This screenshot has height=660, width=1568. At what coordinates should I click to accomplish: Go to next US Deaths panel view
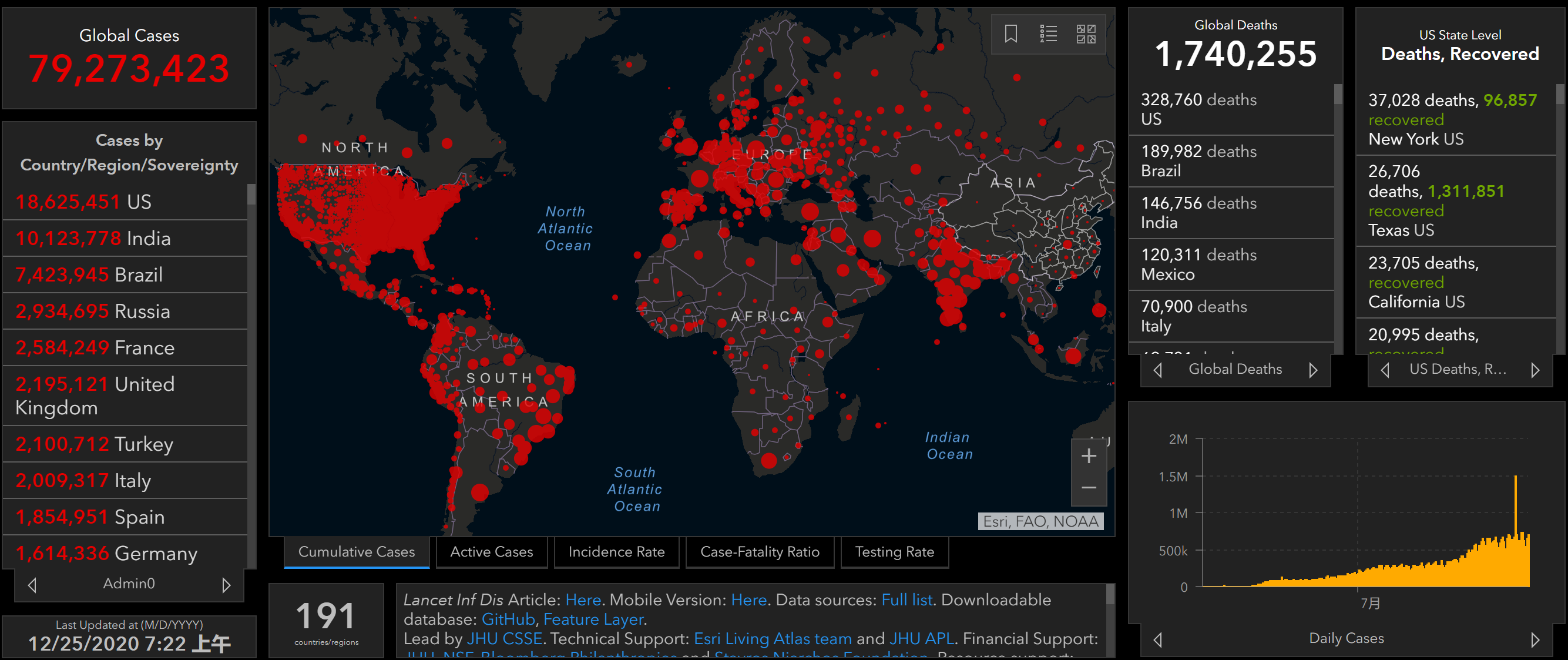pyautogui.click(x=1535, y=370)
